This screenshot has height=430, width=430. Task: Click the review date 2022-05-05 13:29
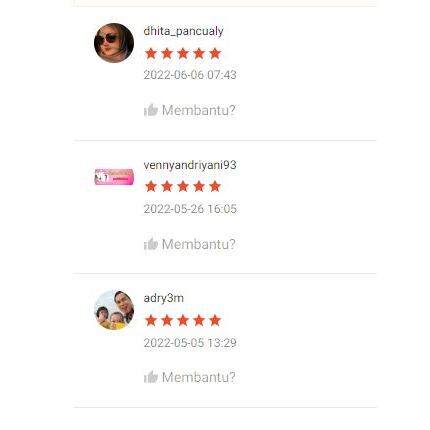click(x=190, y=343)
